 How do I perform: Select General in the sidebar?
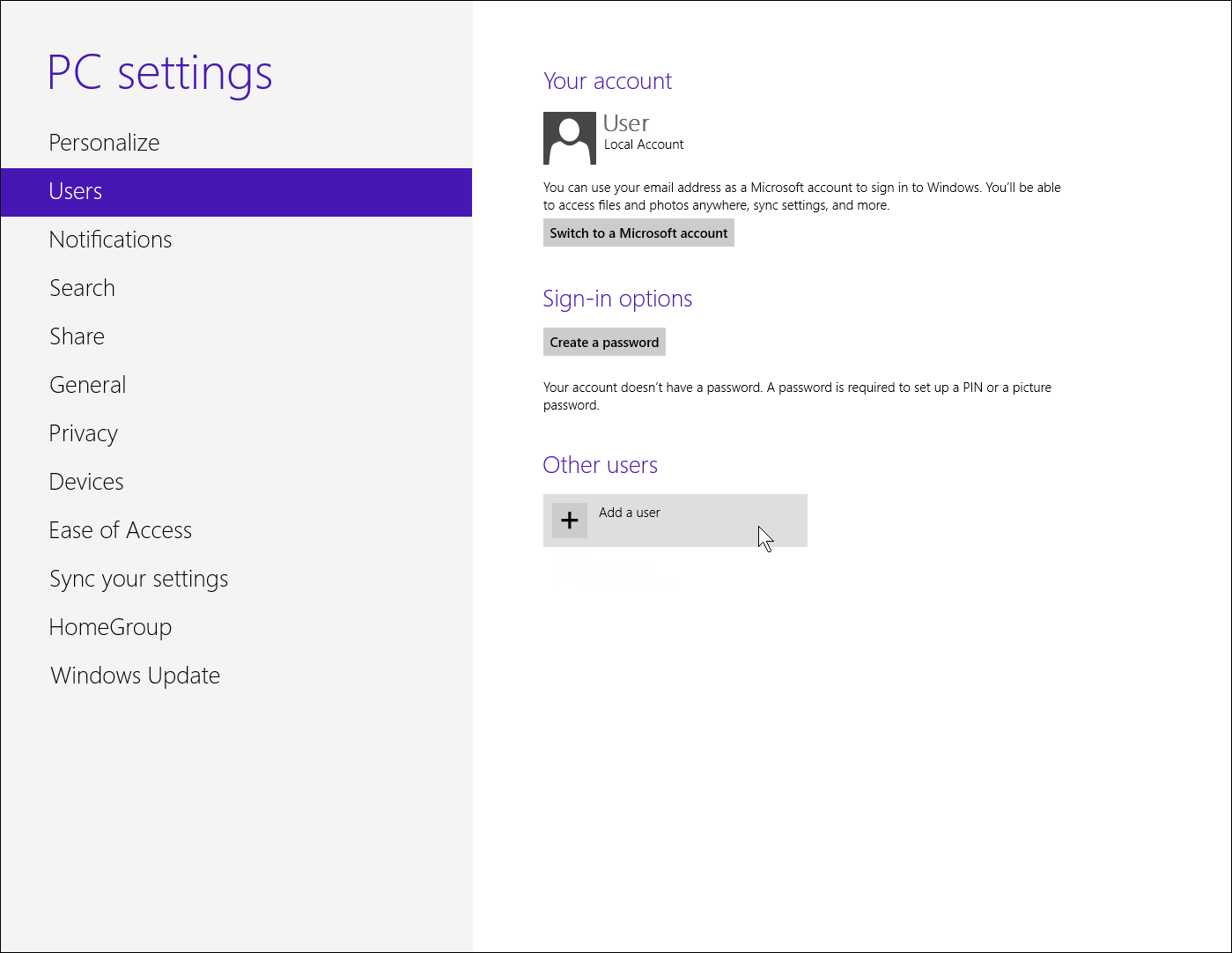tap(236, 385)
